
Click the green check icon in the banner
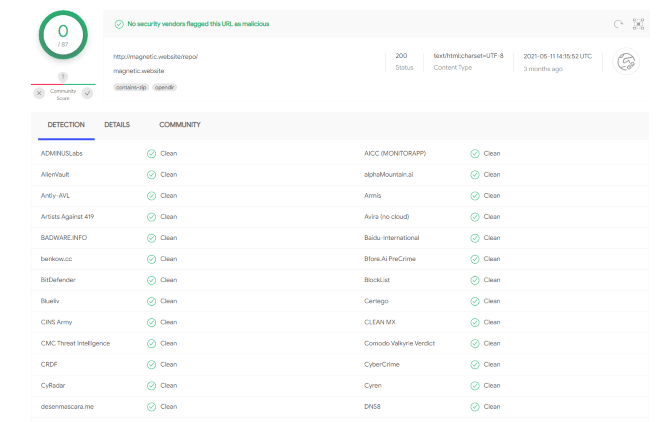119,23
